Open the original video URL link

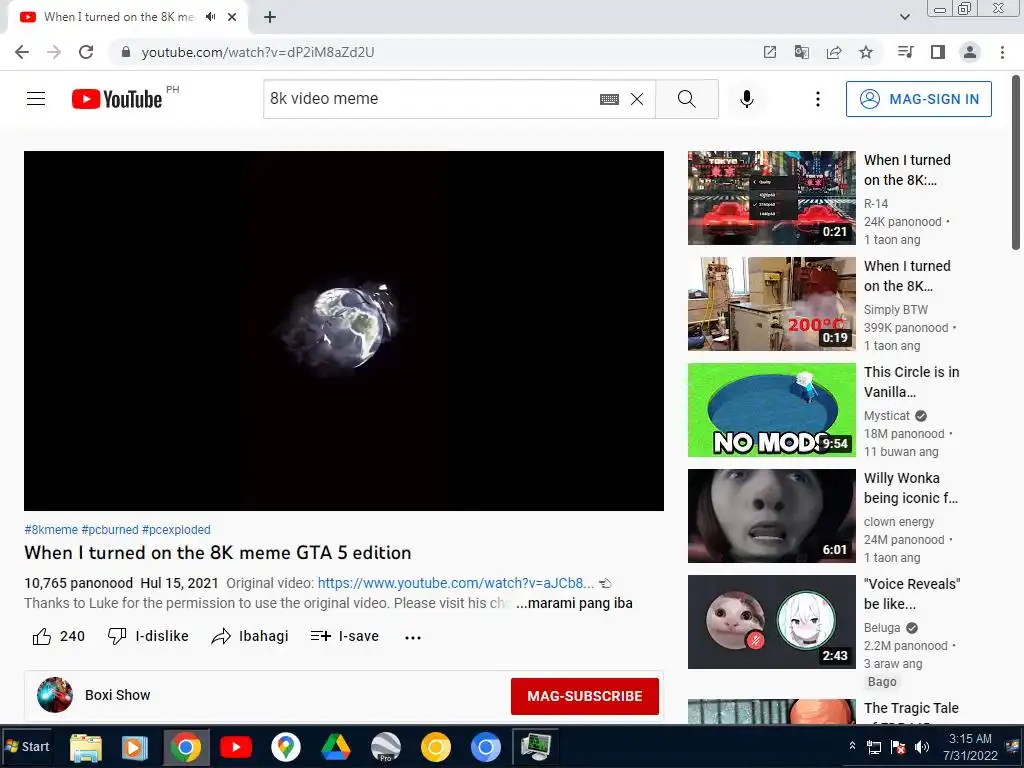455,583
